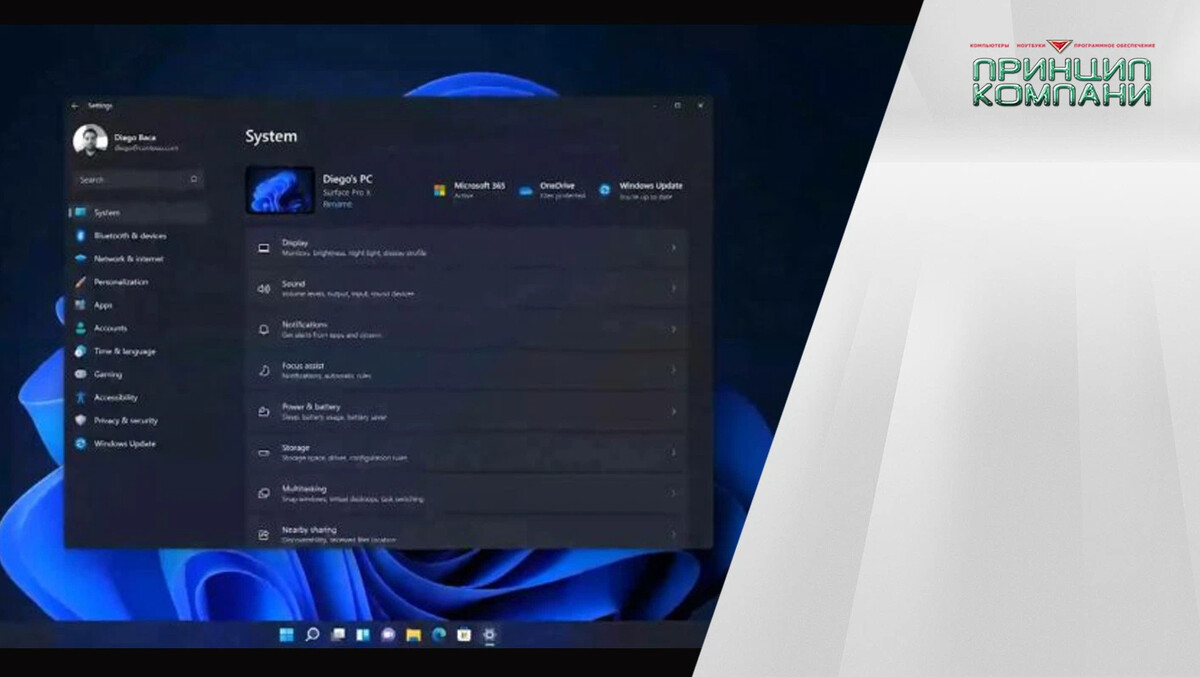The width and height of the screenshot is (1200, 677).
Task: Click the Storage drive icon
Action: click(x=264, y=452)
